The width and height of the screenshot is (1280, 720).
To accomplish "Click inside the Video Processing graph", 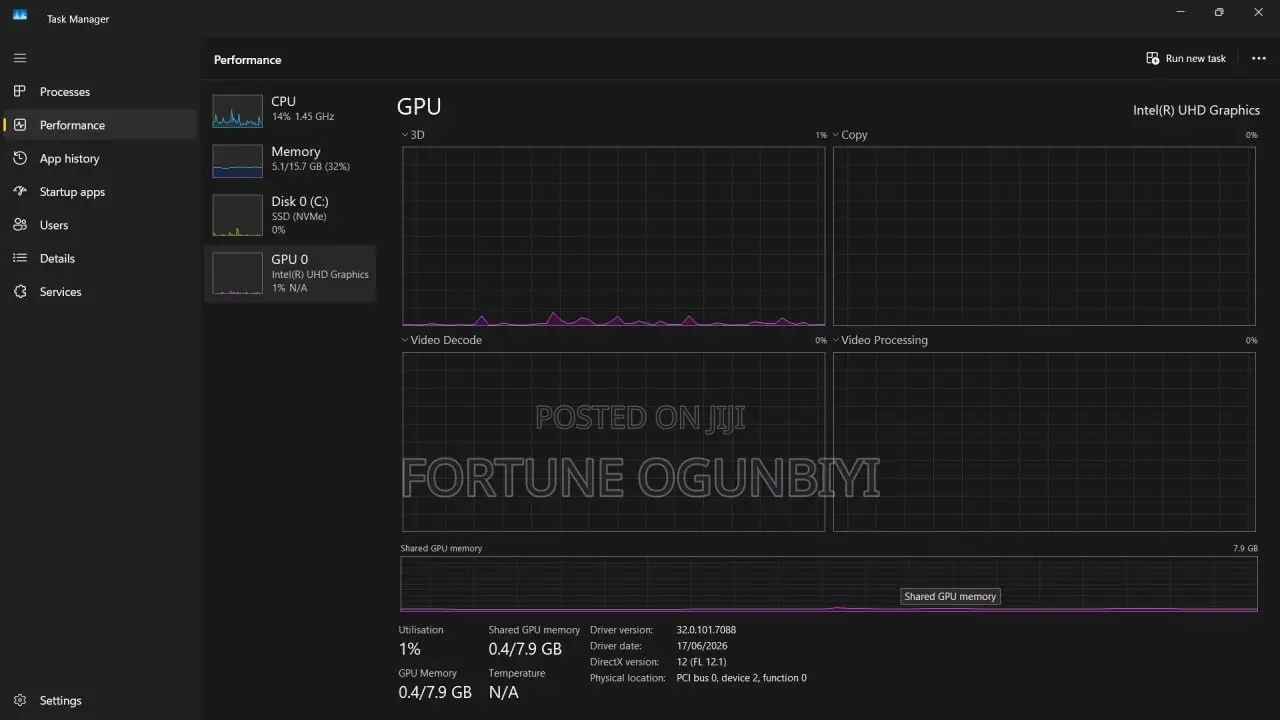I will [1044, 442].
